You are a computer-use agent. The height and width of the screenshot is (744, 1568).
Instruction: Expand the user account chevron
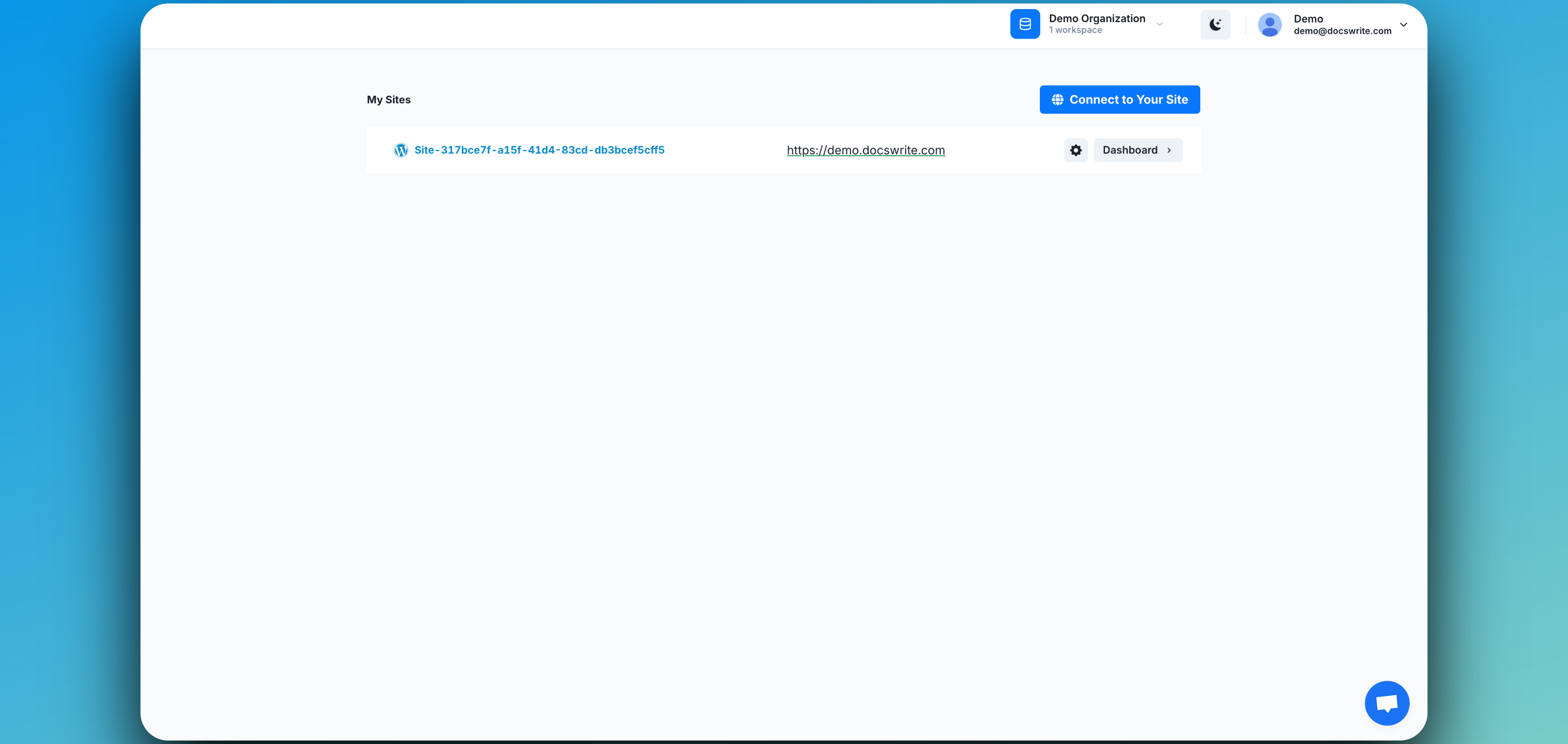pyautogui.click(x=1404, y=25)
